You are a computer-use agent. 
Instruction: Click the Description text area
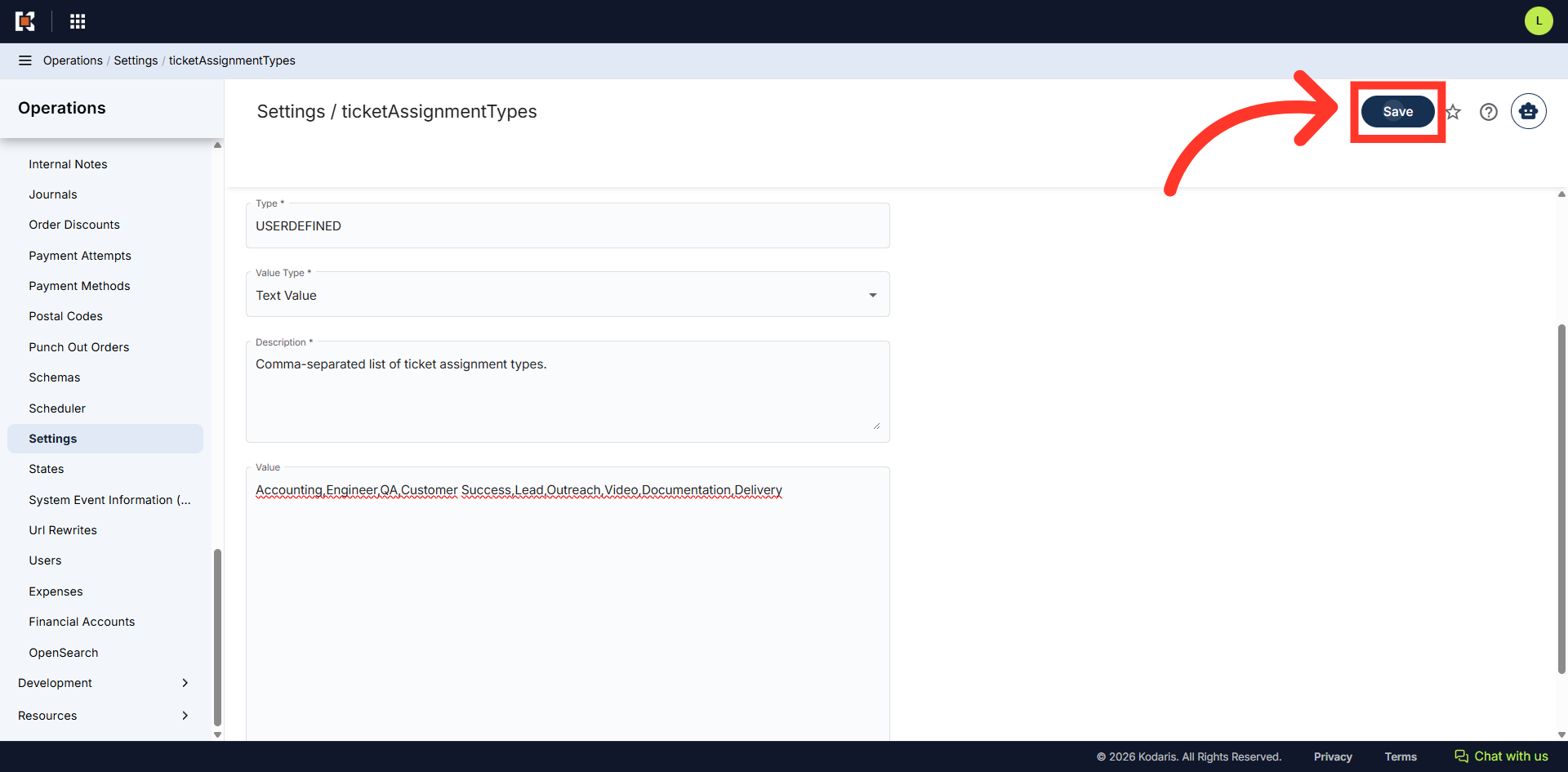pyautogui.click(x=568, y=392)
